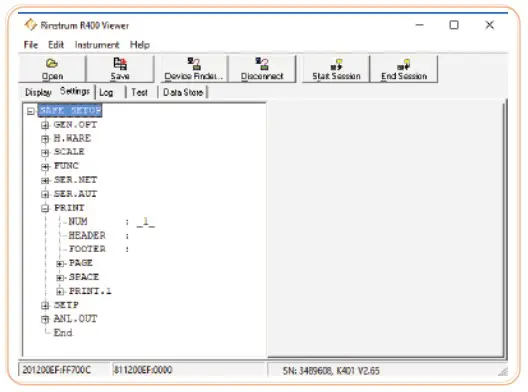This screenshot has height=392, width=528.
Task: Open the Device Finder tool
Action: pyautogui.click(x=194, y=69)
